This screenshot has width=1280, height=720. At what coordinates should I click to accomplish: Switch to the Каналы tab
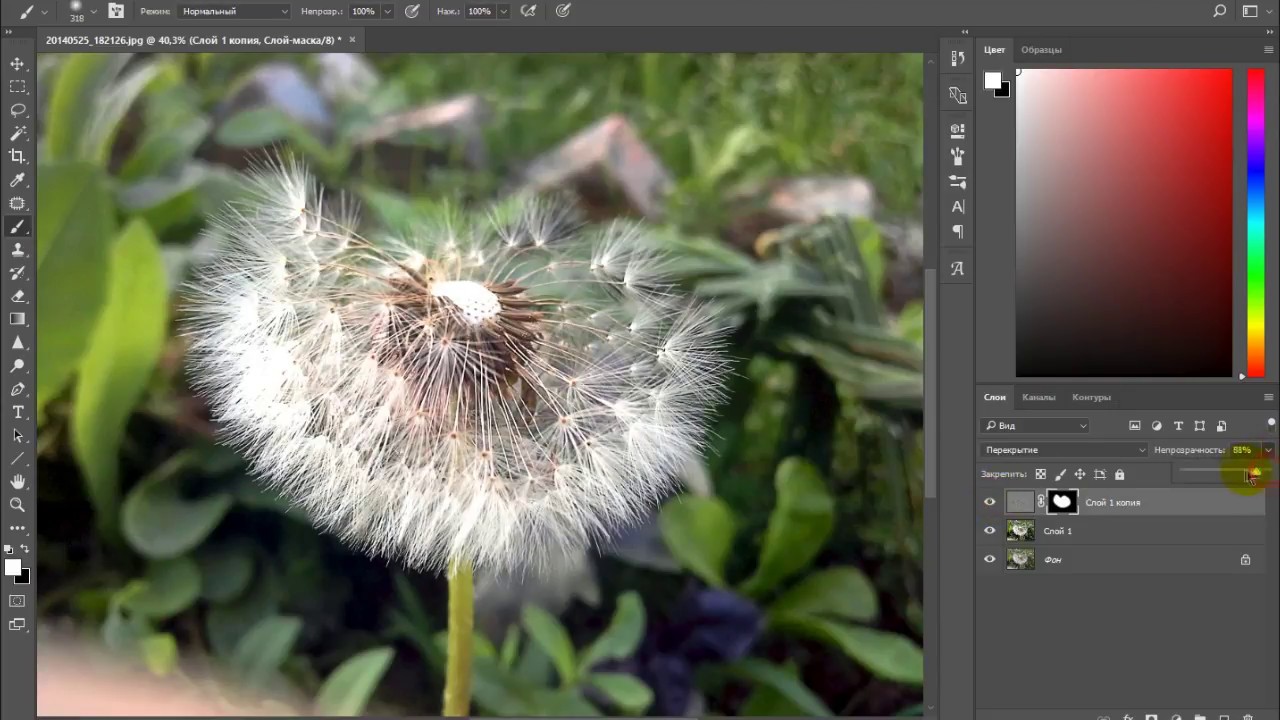[x=1038, y=397]
